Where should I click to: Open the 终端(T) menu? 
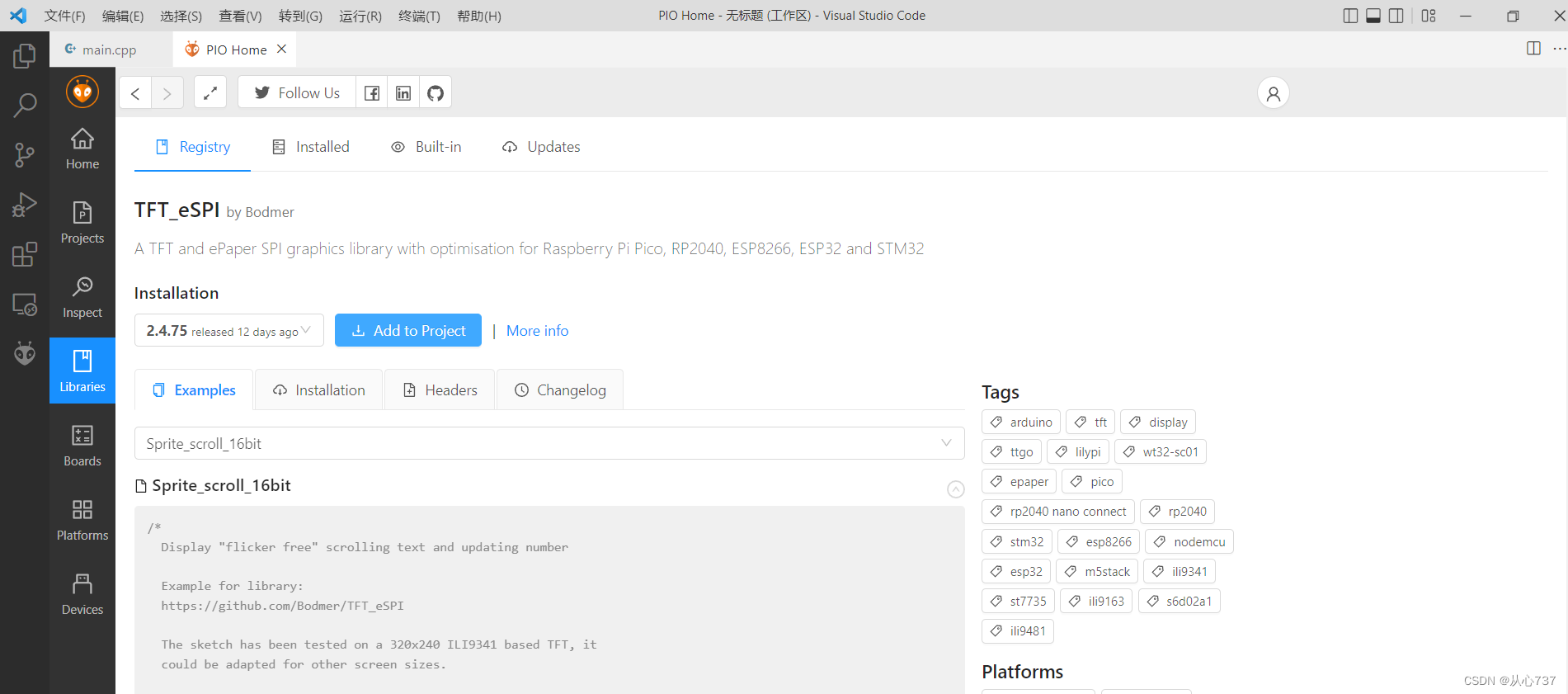point(419,16)
